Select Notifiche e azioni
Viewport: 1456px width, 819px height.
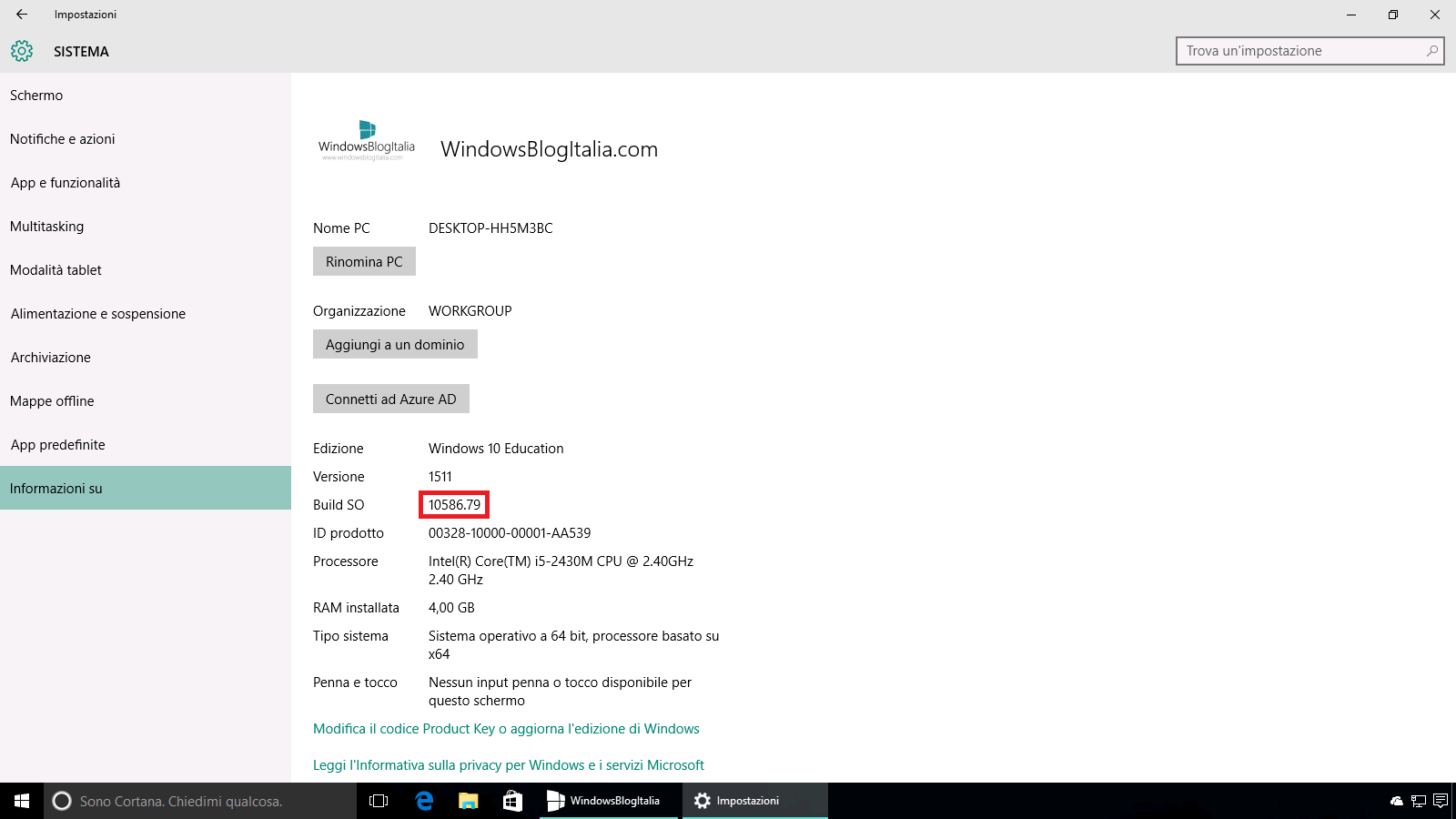pos(146,139)
